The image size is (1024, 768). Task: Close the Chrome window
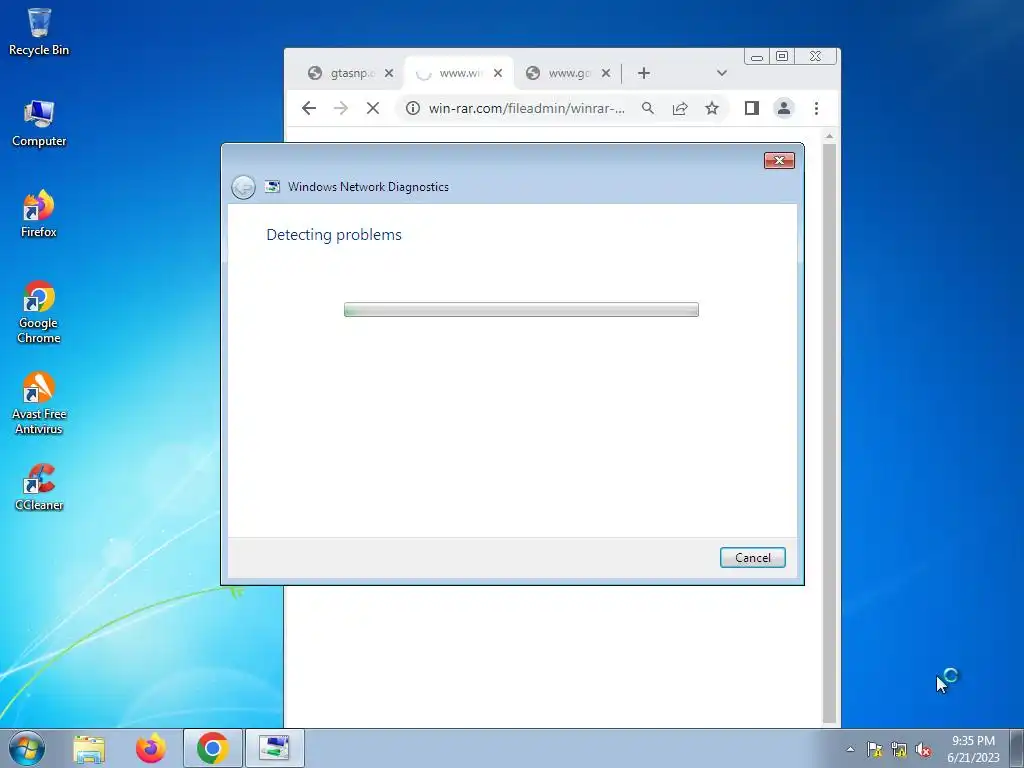tap(815, 57)
